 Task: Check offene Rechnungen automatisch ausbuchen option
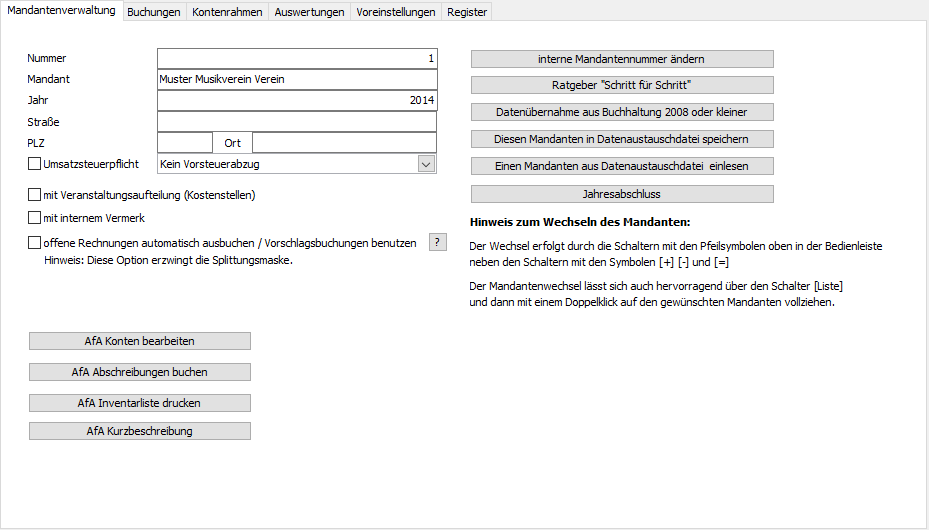pyautogui.click(x=35, y=242)
